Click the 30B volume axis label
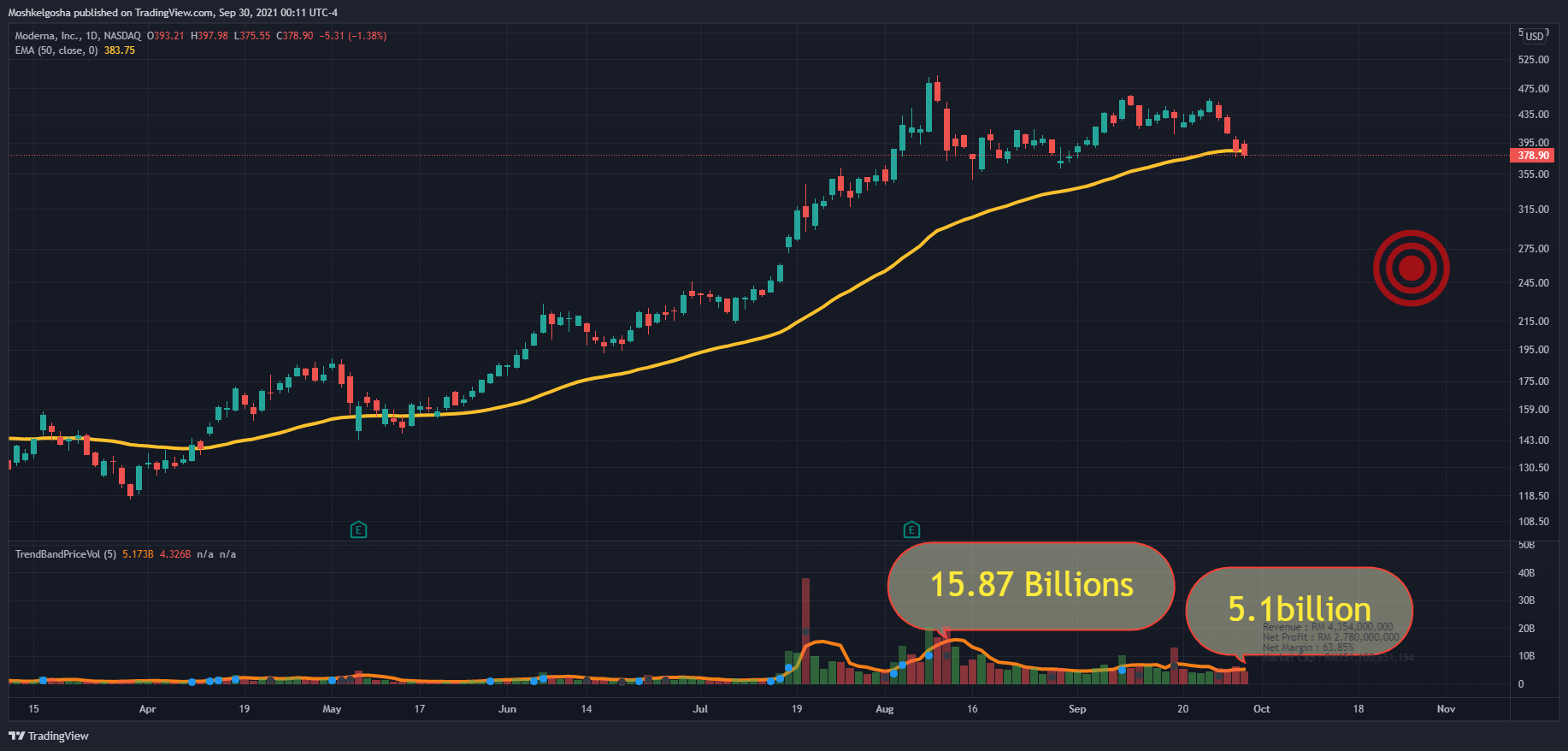Image resolution: width=1568 pixels, height=751 pixels. [x=1526, y=600]
